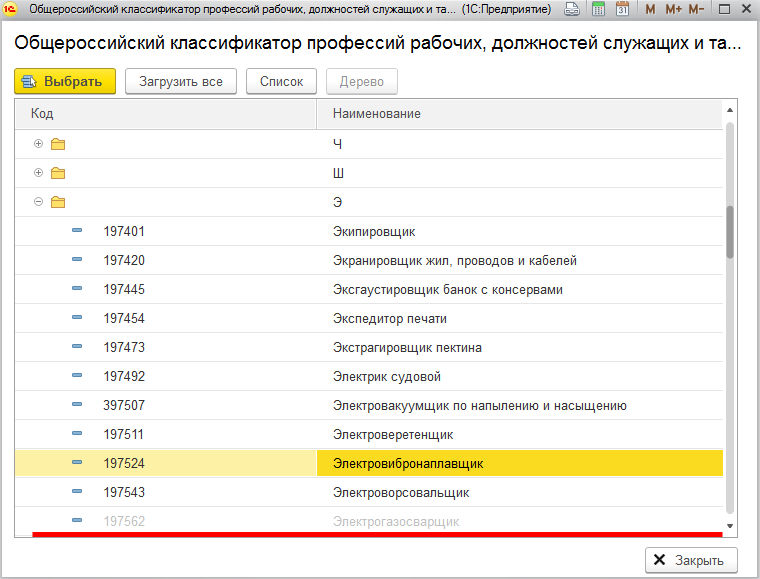Click the Загрузить все button
This screenshot has width=760, height=579.
(181, 82)
